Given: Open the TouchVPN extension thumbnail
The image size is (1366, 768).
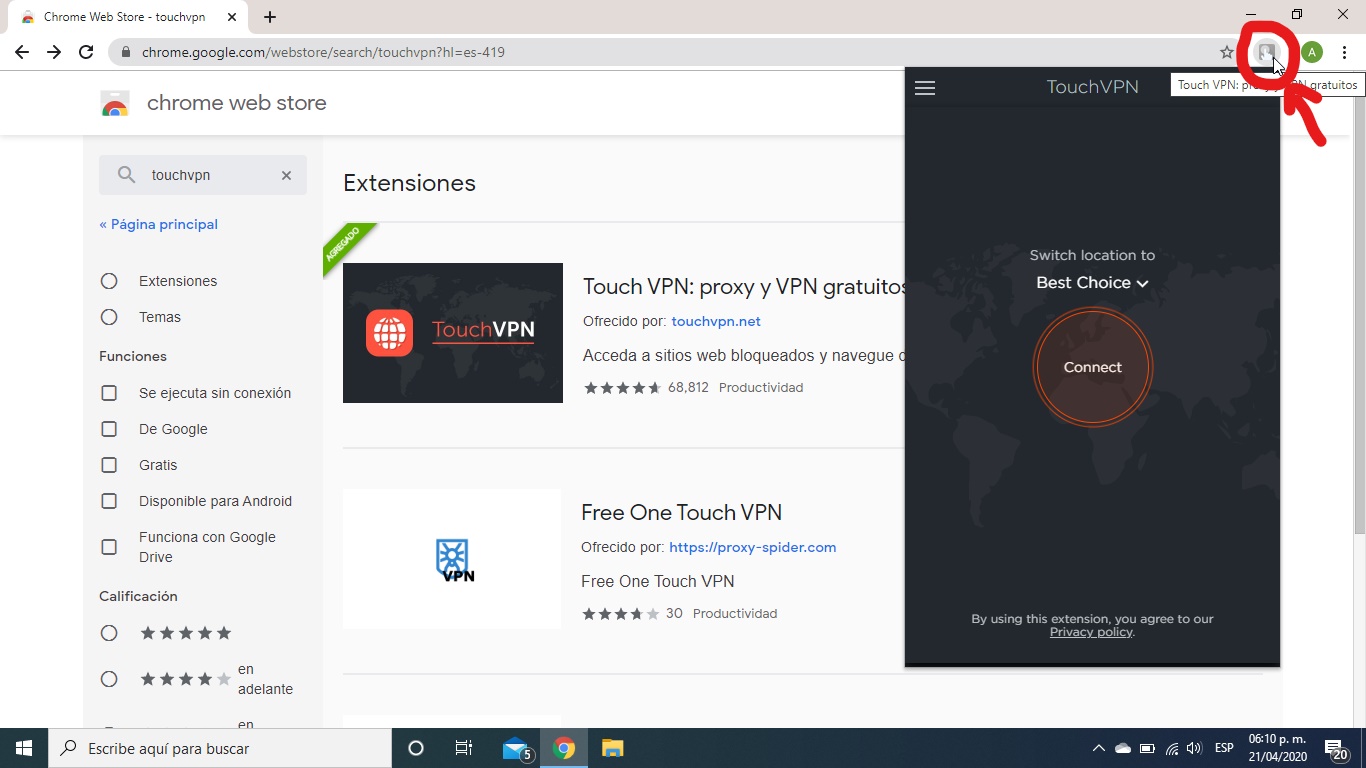Looking at the screenshot, I should pos(453,333).
